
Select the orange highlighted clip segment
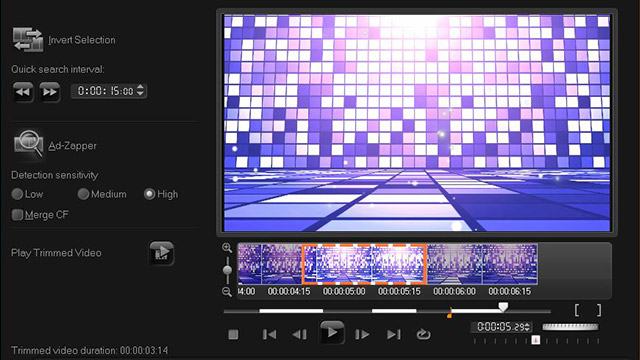(x=364, y=264)
